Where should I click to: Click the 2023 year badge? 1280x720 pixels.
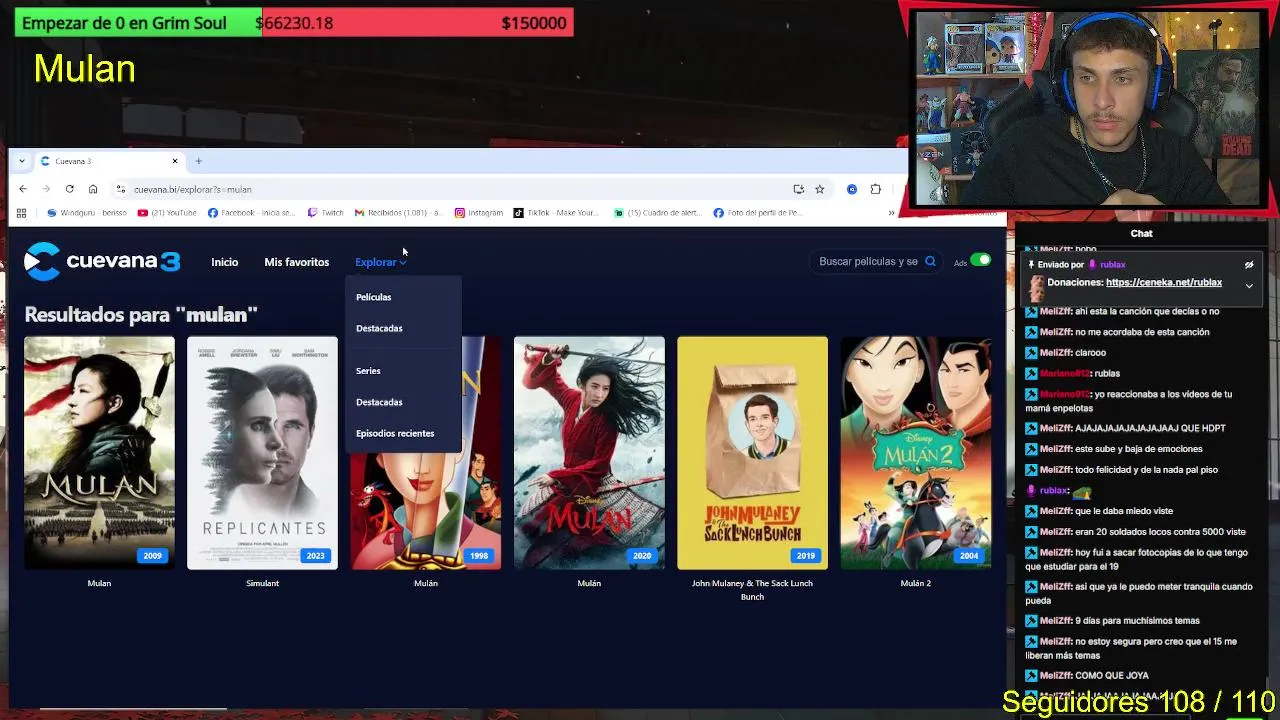pyautogui.click(x=315, y=556)
